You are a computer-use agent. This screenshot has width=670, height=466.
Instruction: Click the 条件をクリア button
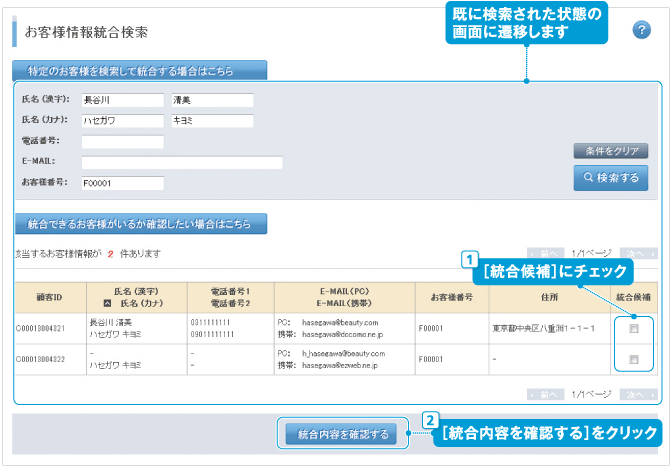[610, 151]
